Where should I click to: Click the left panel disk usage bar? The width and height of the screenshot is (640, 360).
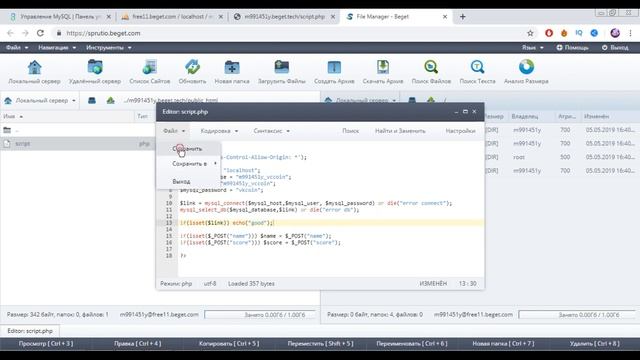tap(260, 315)
